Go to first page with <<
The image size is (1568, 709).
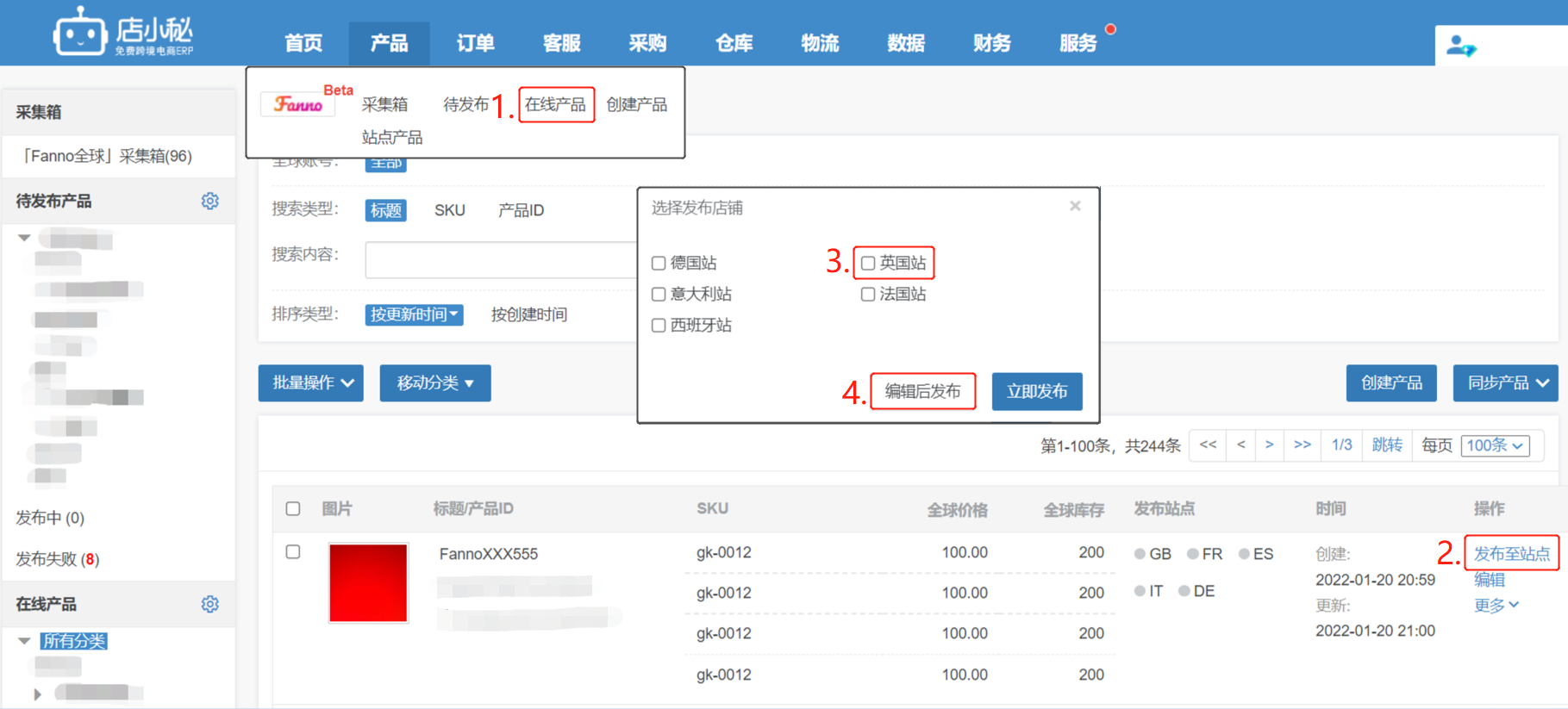1209,445
